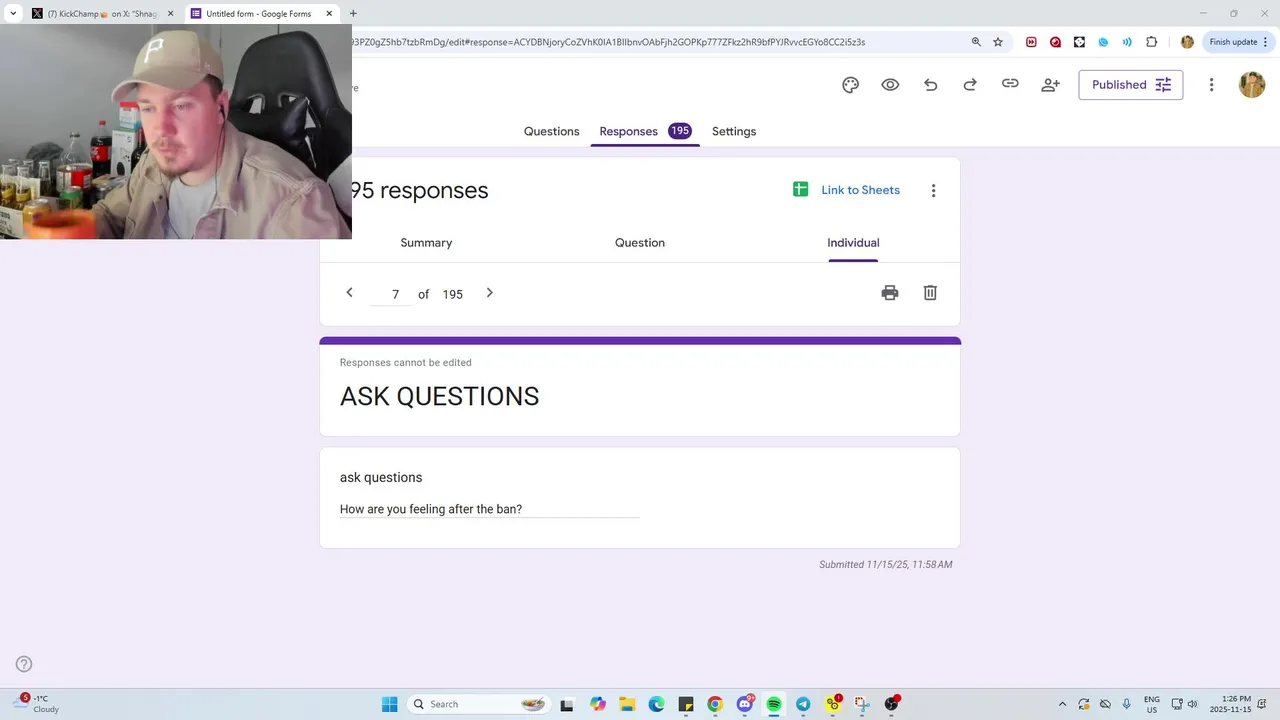Open the Chrome tab search dropdown arrow
Screen dimensions: 1280x720
click(x=13, y=14)
